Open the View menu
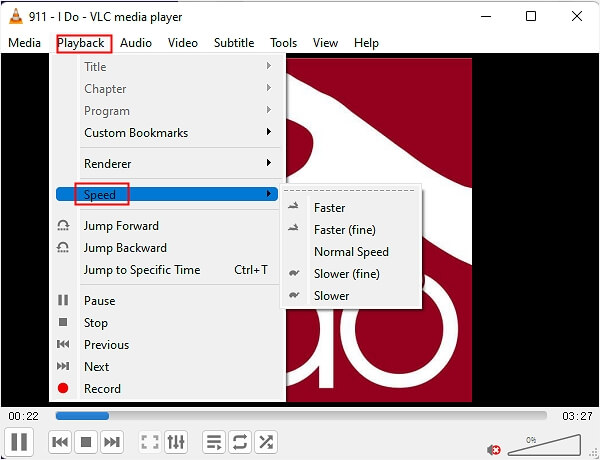Screen dimensions: 600x460 coord(325,42)
